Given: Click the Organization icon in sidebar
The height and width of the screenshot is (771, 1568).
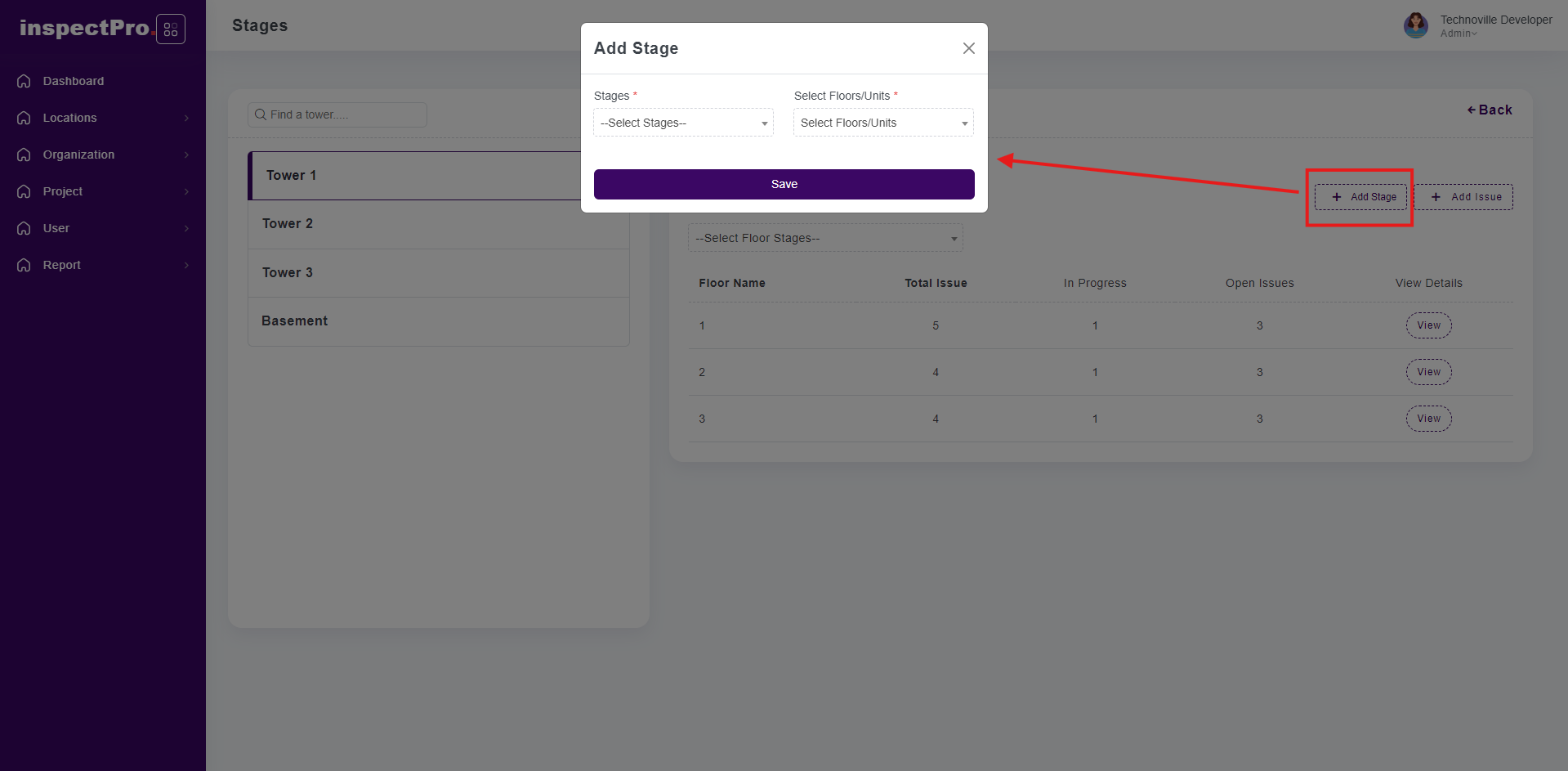Looking at the screenshot, I should tap(24, 155).
